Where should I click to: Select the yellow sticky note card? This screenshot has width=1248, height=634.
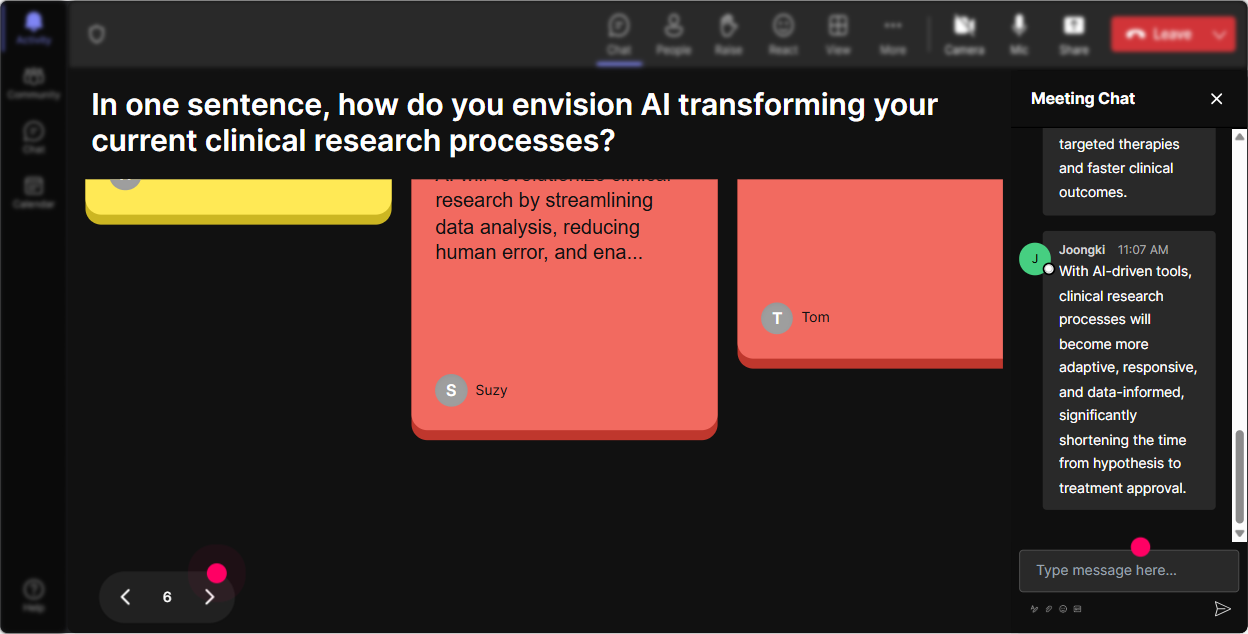pyautogui.click(x=238, y=201)
